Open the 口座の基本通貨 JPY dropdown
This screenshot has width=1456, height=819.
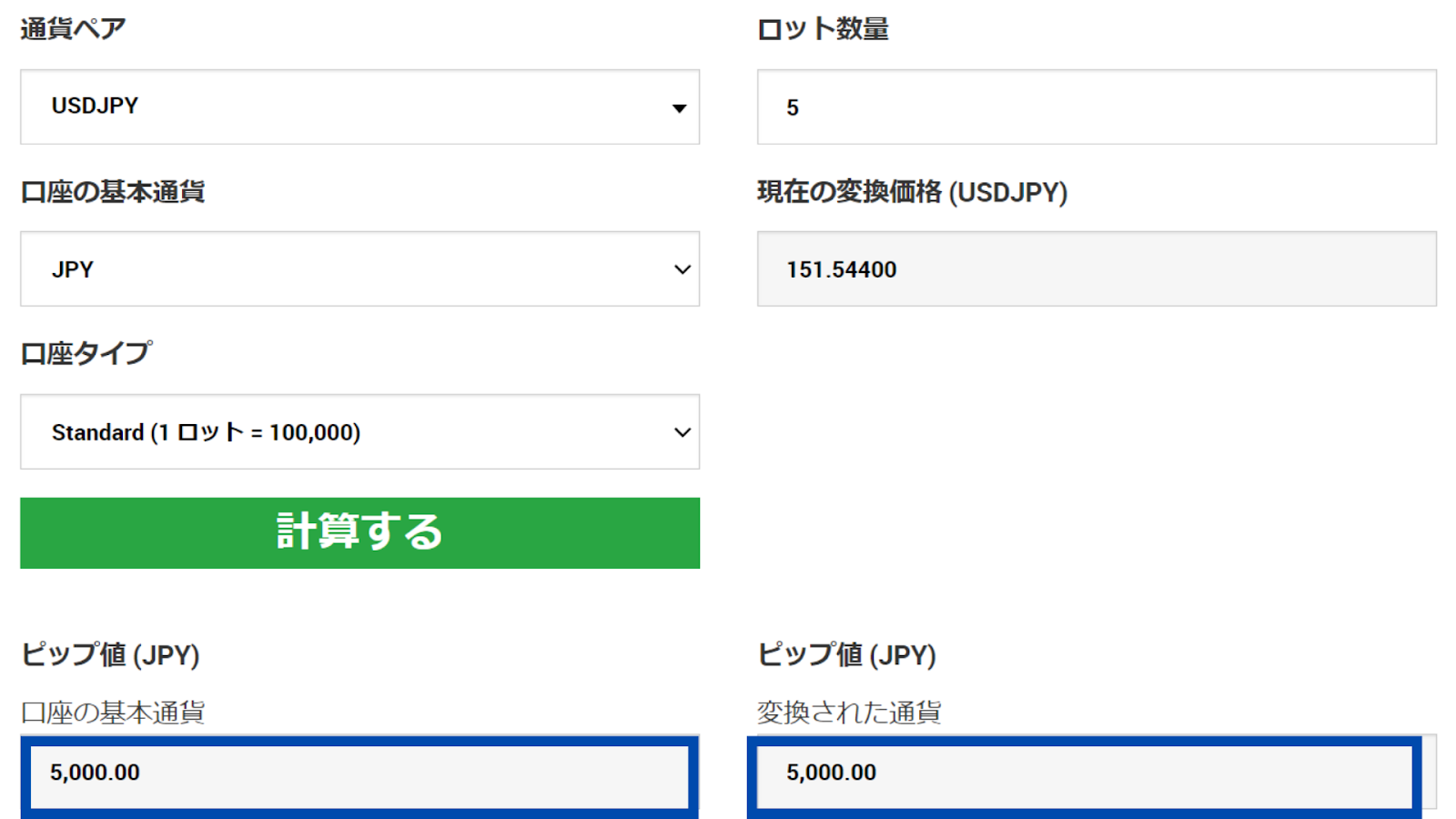click(x=359, y=269)
